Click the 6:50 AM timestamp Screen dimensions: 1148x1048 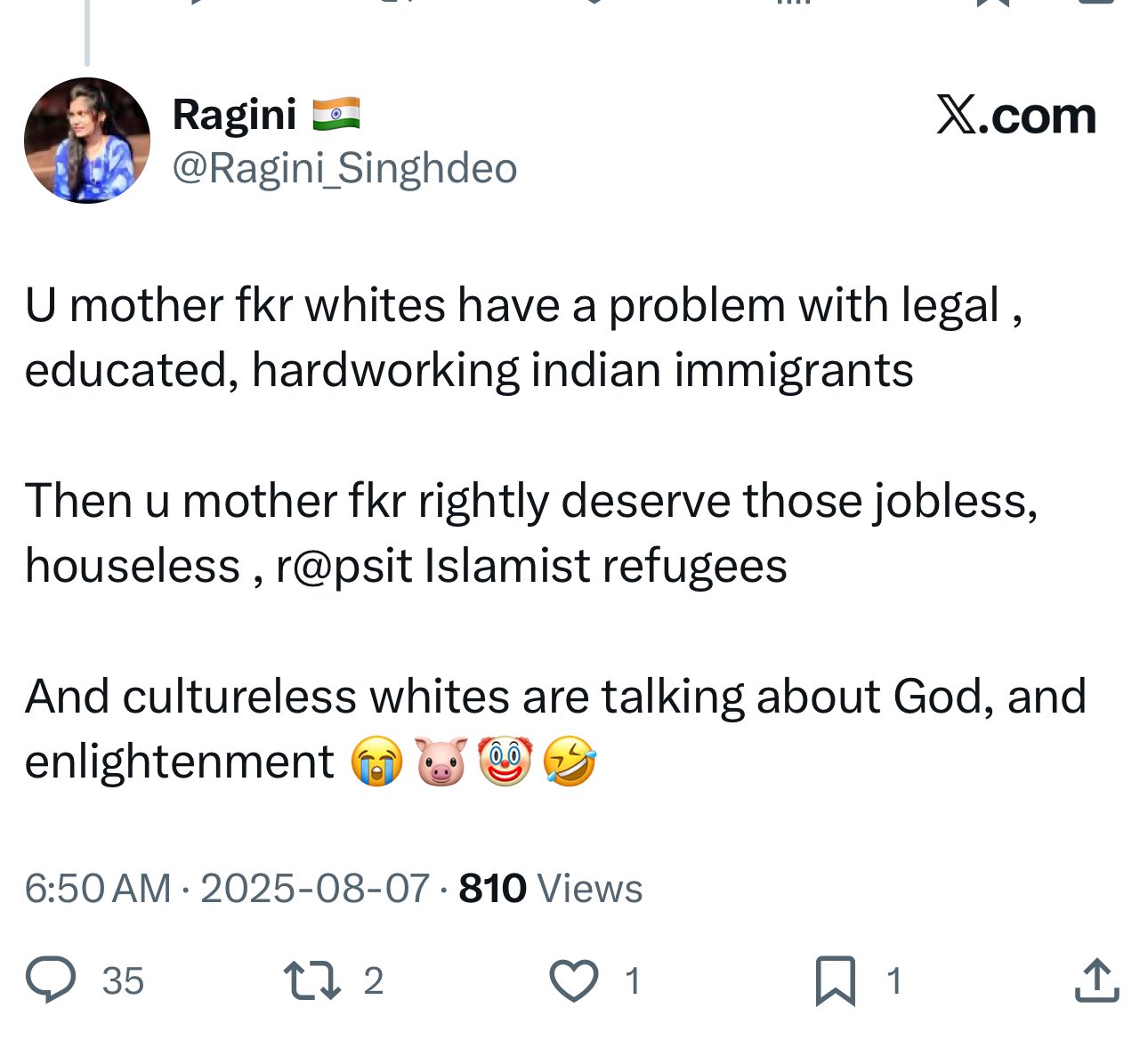pos(97,888)
